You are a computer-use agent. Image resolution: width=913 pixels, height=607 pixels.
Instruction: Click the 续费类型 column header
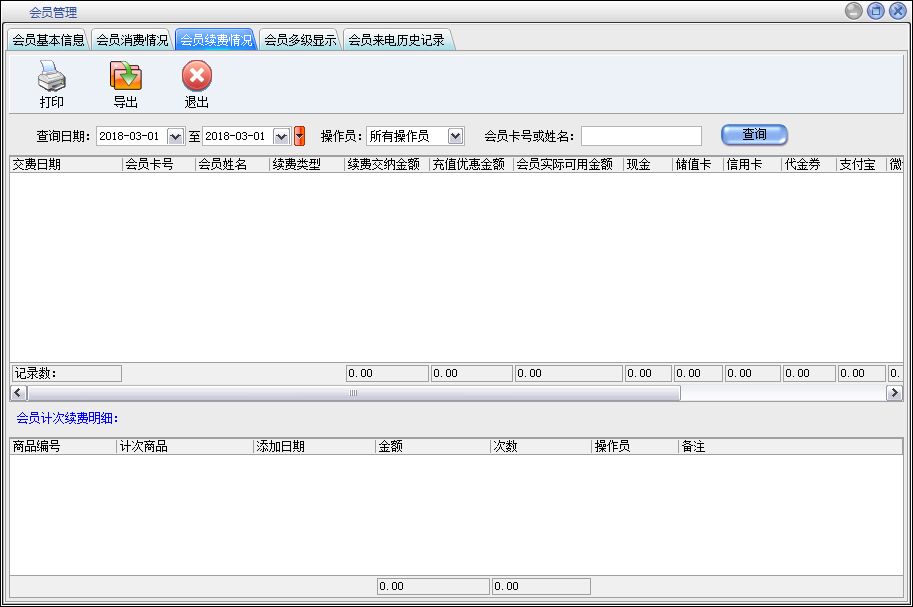pos(306,165)
